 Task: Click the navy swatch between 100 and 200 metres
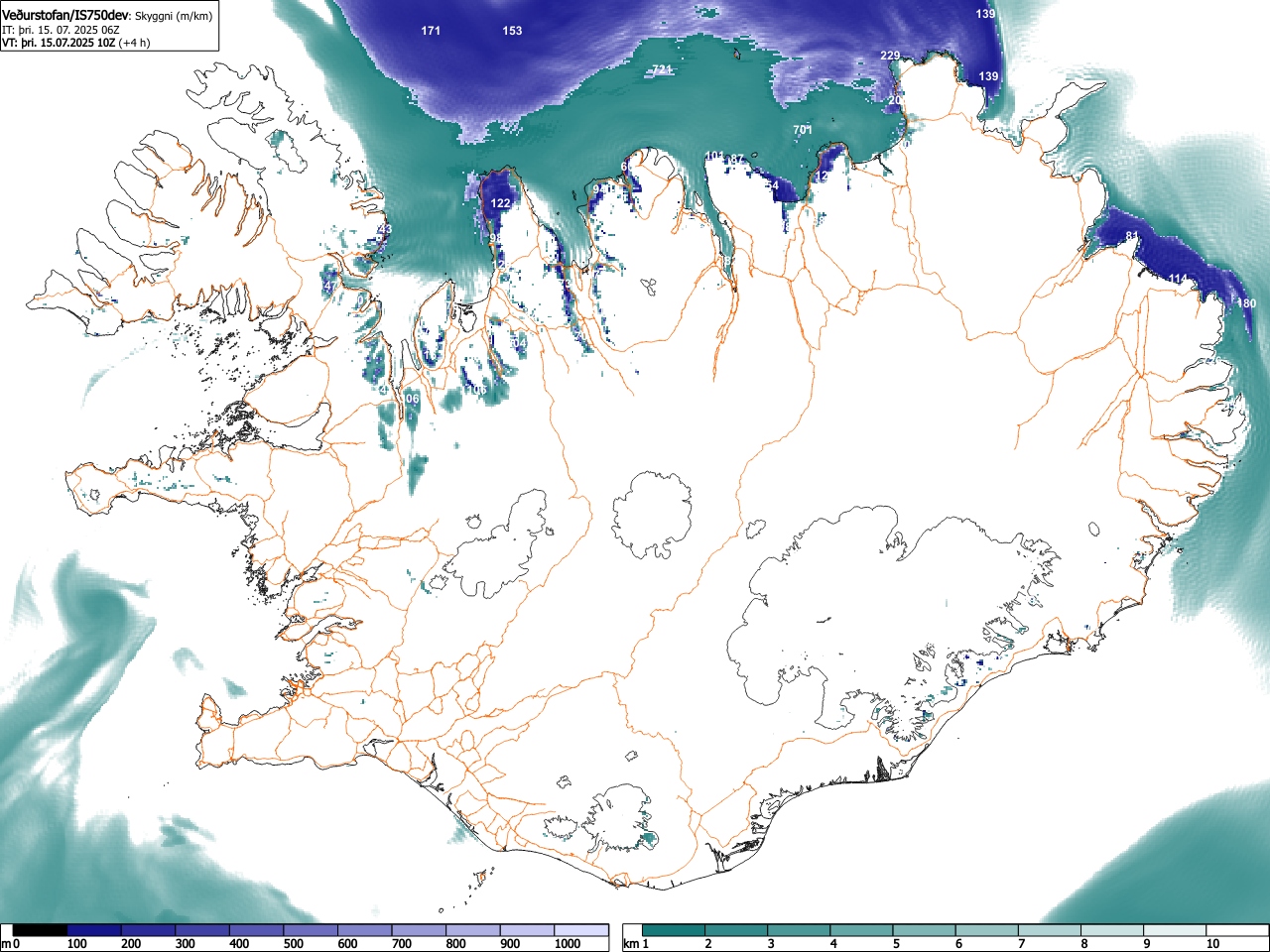click(94, 930)
